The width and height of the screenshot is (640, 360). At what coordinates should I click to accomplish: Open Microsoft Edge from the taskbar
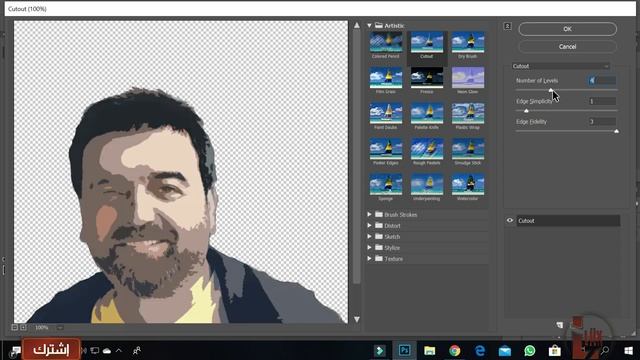point(480,350)
